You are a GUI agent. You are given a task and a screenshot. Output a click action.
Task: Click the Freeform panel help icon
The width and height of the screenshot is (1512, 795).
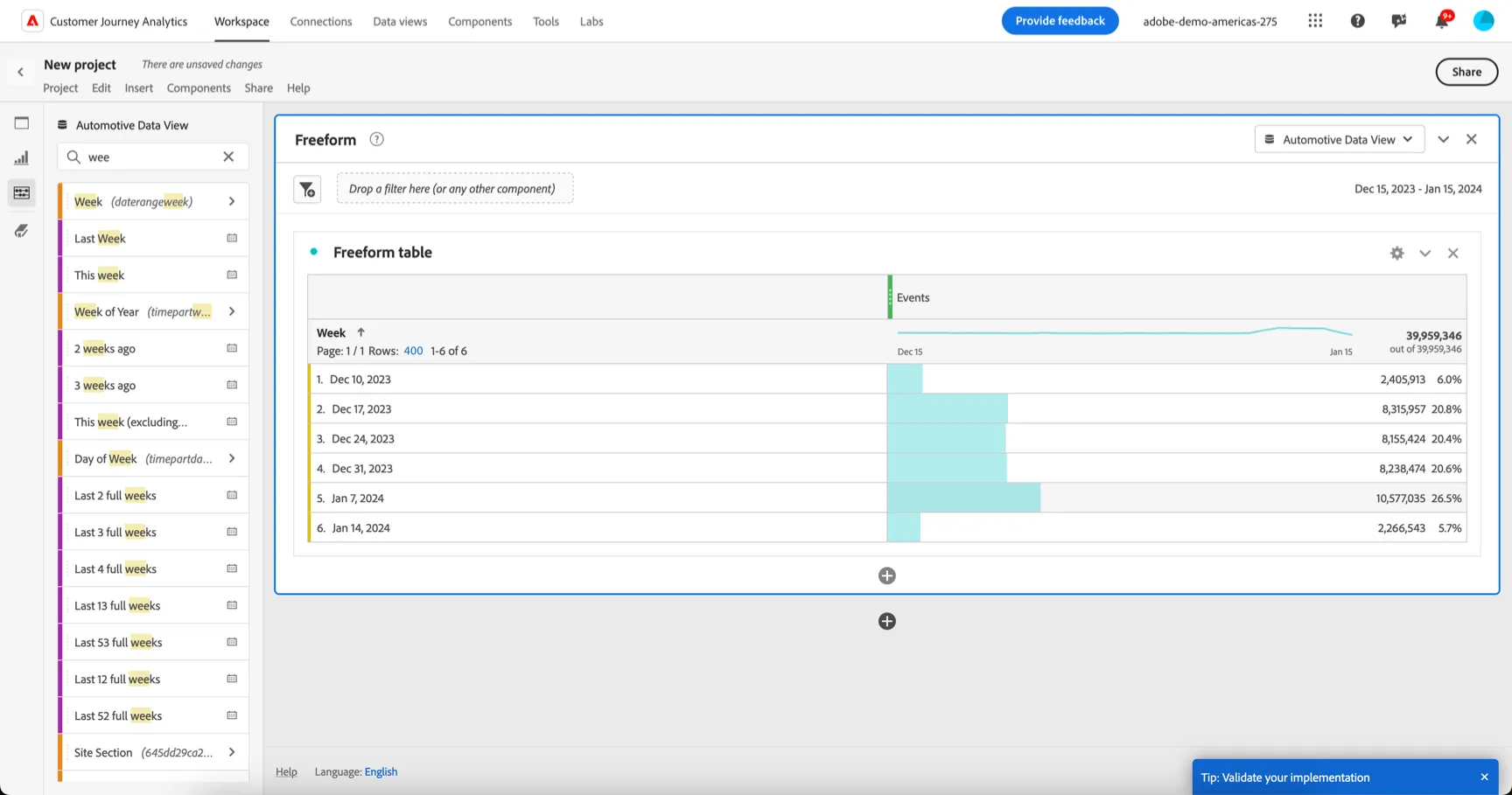tap(376, 140)
